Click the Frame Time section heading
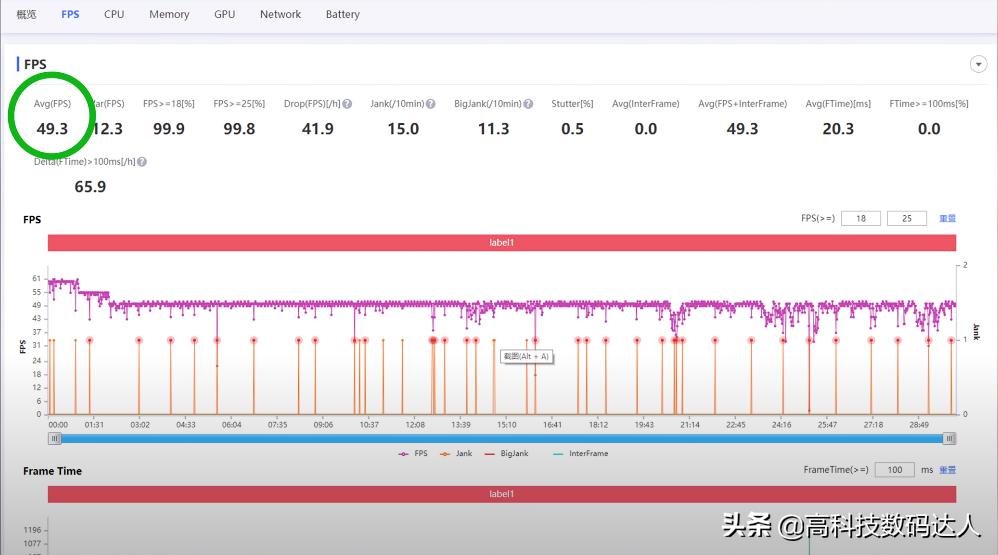 52,471
